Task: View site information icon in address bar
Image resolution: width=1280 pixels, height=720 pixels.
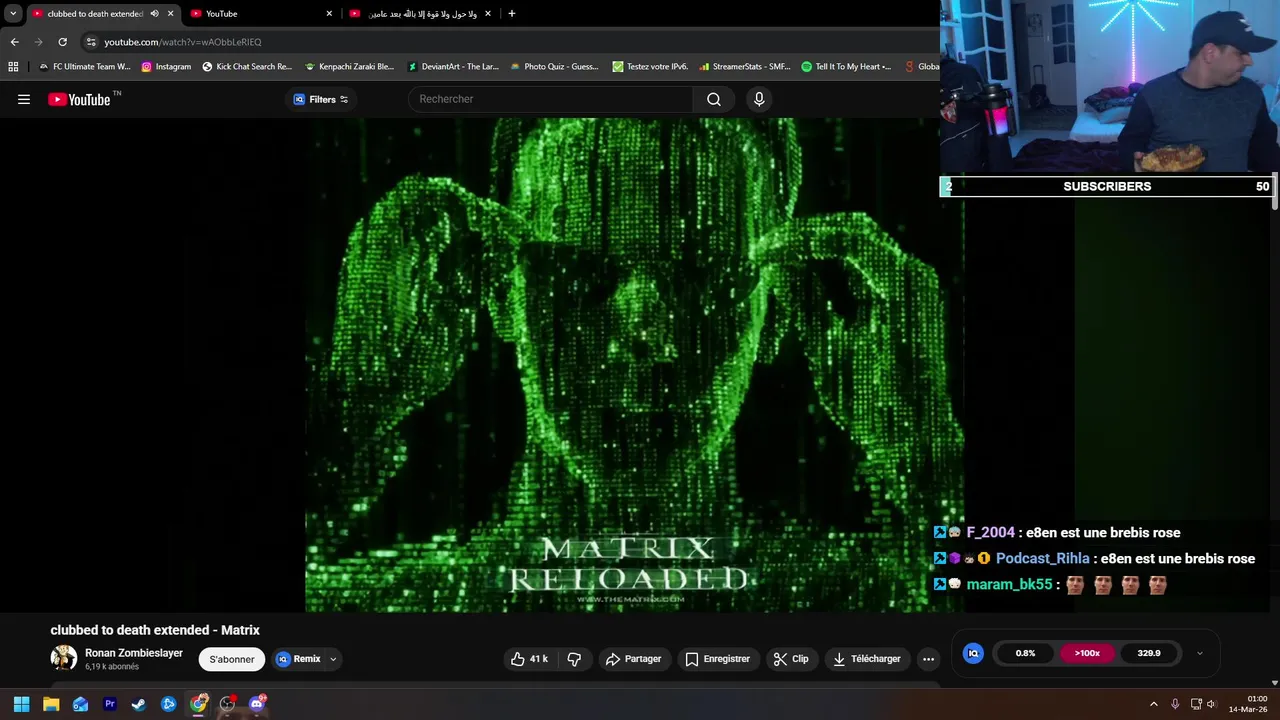Action: tap(91, 42)
